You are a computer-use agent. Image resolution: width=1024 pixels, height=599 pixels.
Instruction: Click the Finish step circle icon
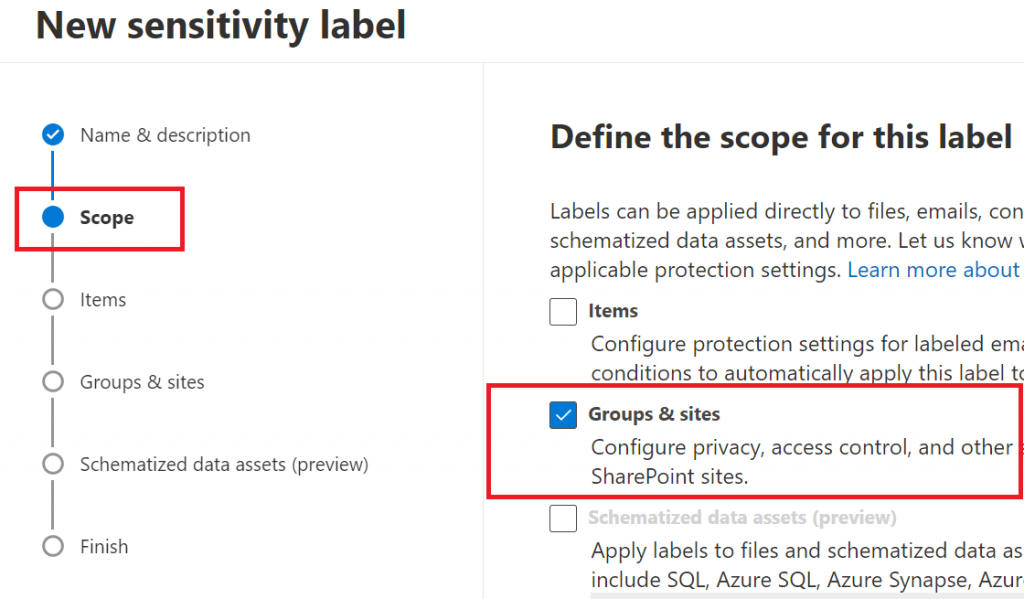tap(53, 546)
